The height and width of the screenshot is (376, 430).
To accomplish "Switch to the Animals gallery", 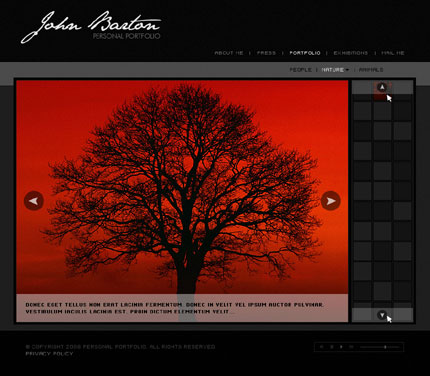I will tap(371, 70).
